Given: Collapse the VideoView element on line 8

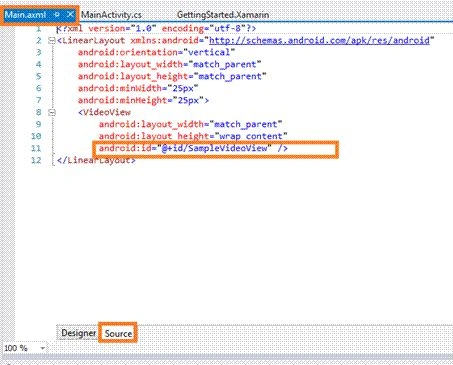Looking at the screenshot, I should pos(52,112).
